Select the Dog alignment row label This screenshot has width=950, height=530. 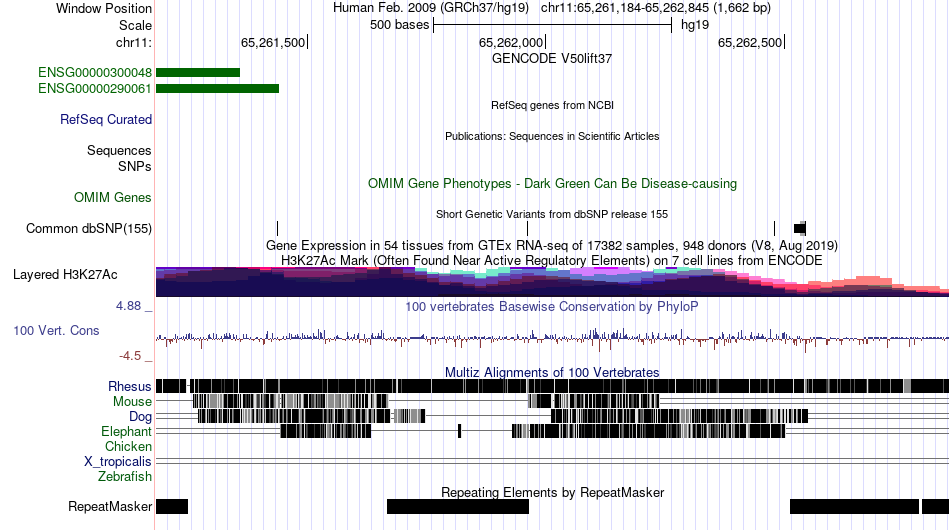click(x=140, y=417)
